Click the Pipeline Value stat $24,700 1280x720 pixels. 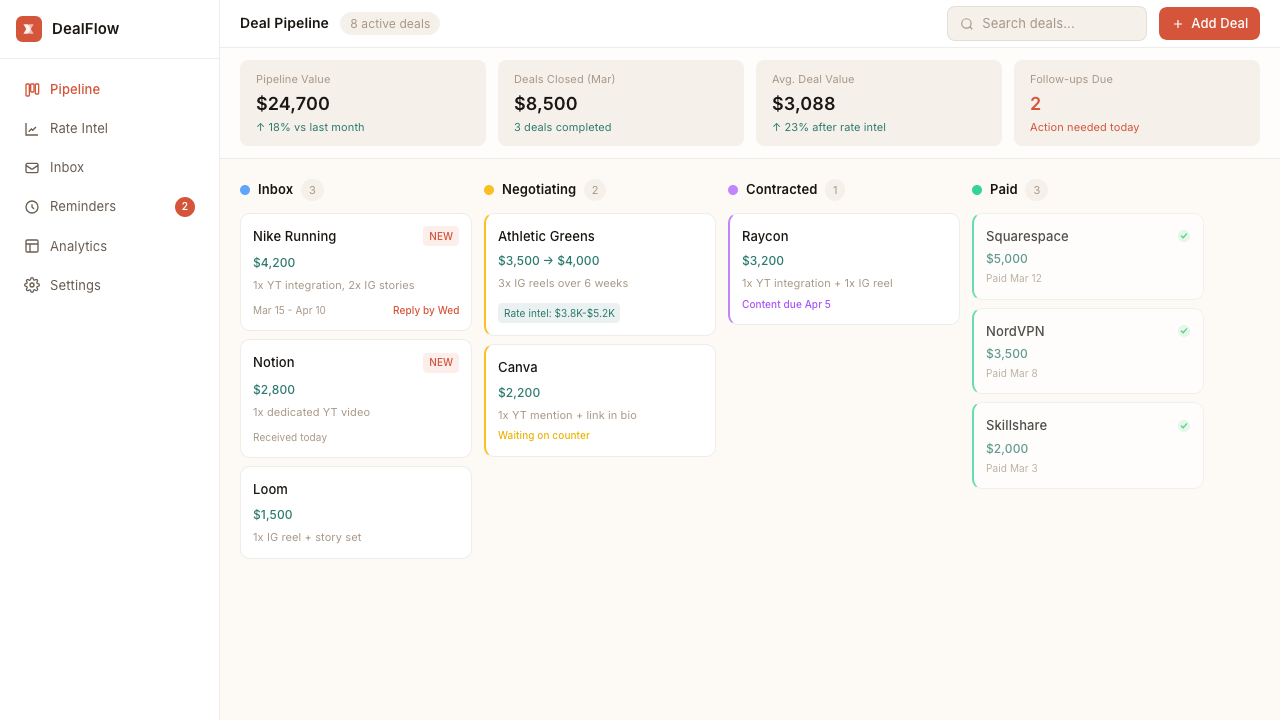[x=293, y=103]
